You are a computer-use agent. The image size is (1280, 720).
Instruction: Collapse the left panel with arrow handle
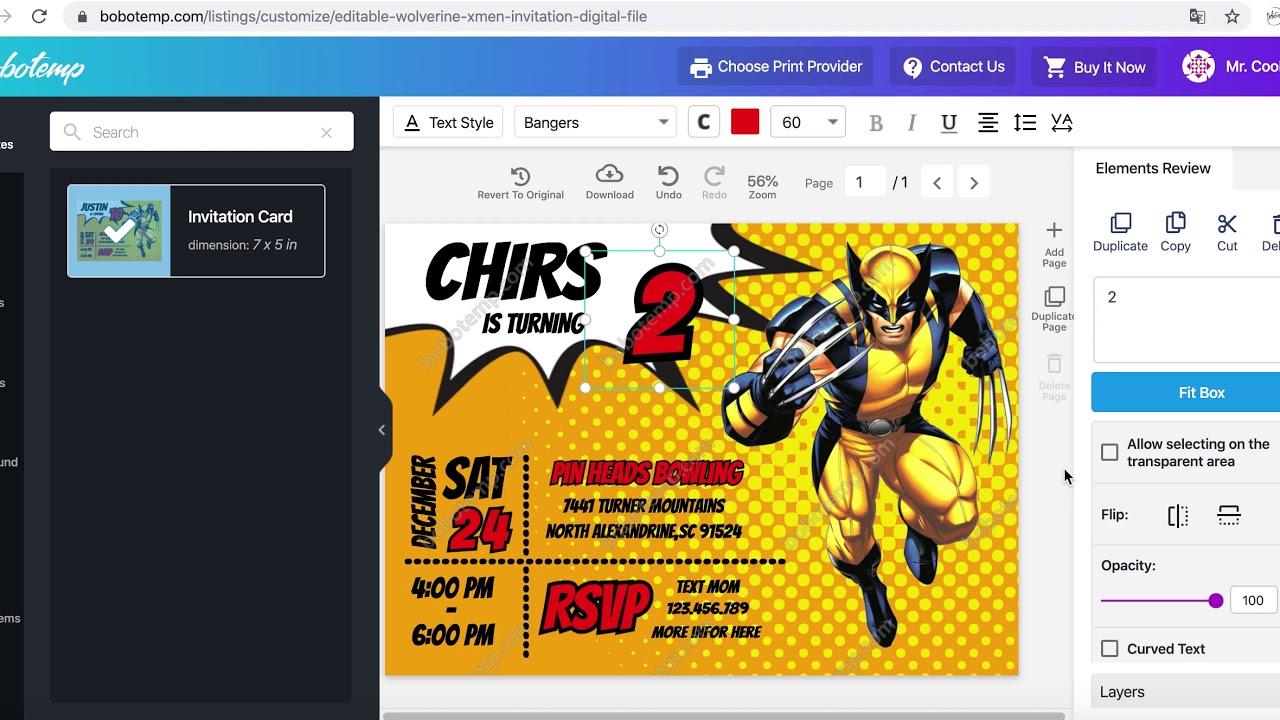point(381,430)
